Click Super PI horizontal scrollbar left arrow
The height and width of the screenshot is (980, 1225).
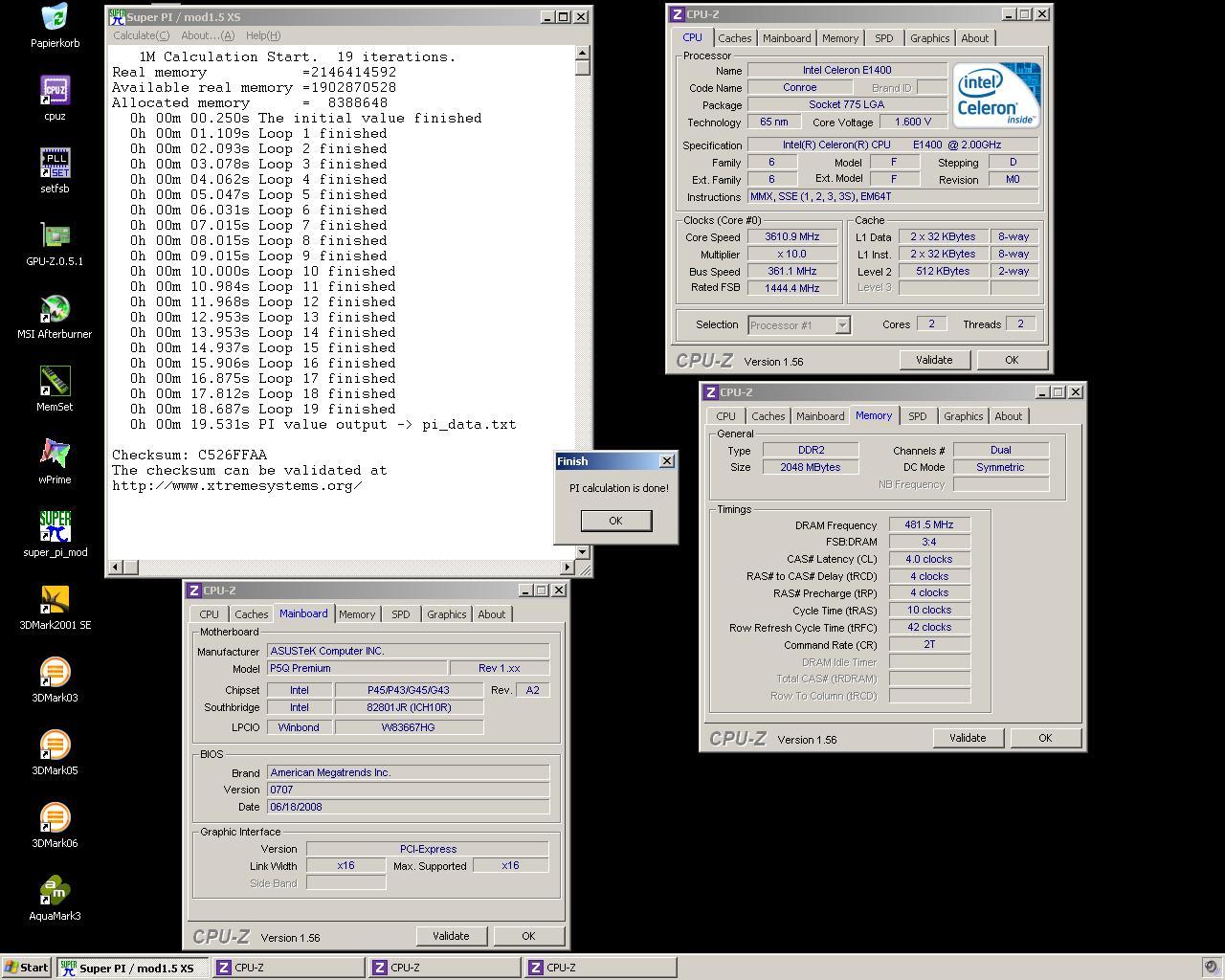pos(115,568)
